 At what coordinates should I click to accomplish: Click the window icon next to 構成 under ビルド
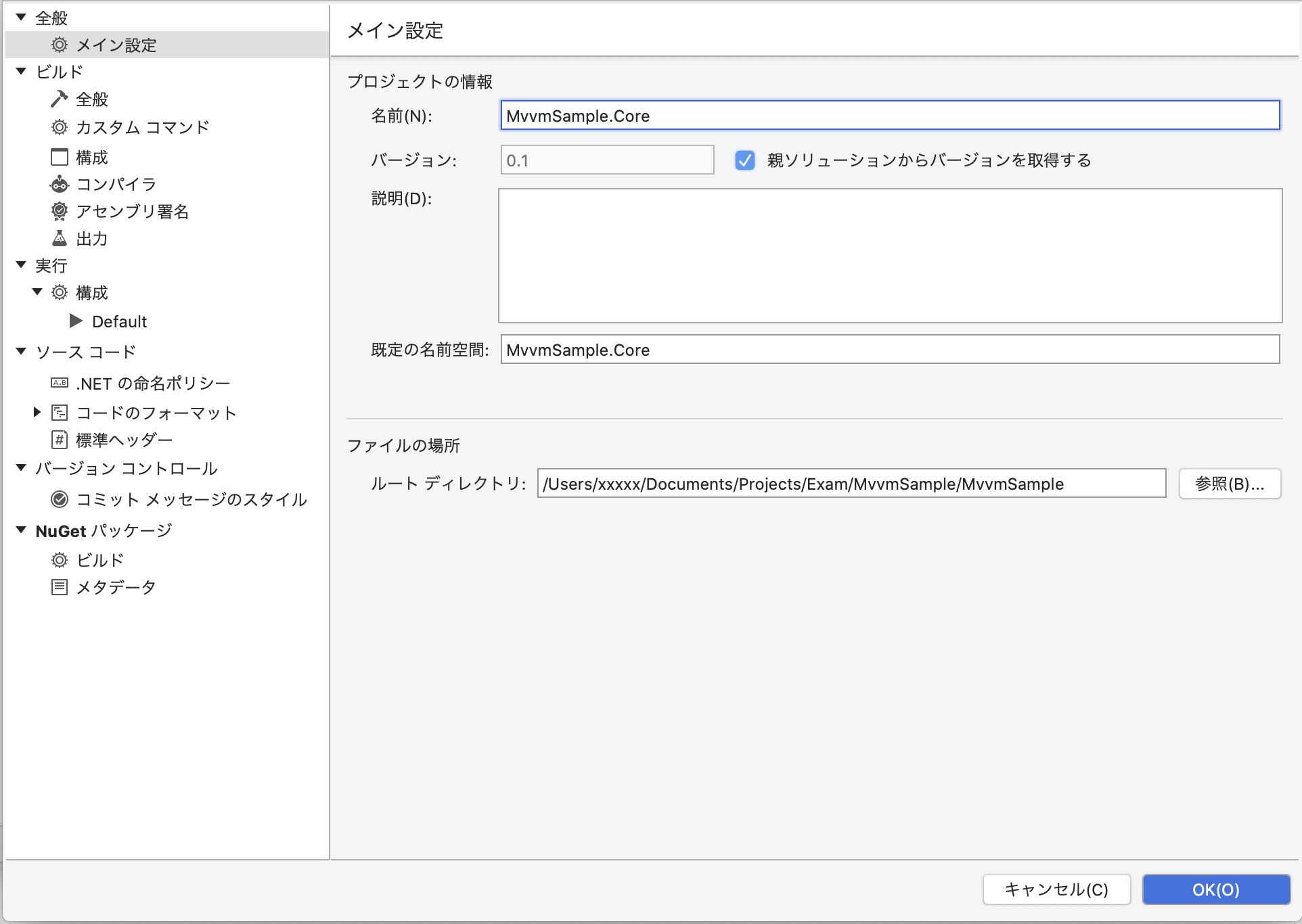(x=60, y=157)
